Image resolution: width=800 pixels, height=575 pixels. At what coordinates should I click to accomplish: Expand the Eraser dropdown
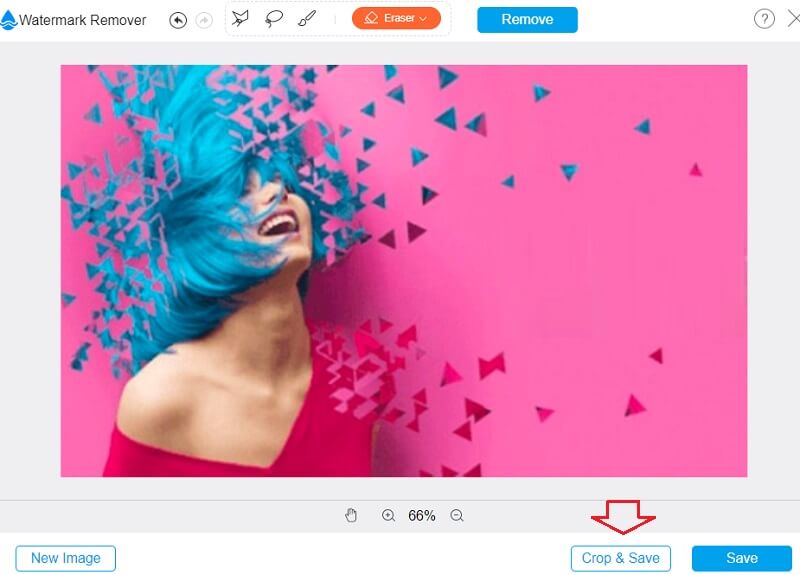pos(396,18)
